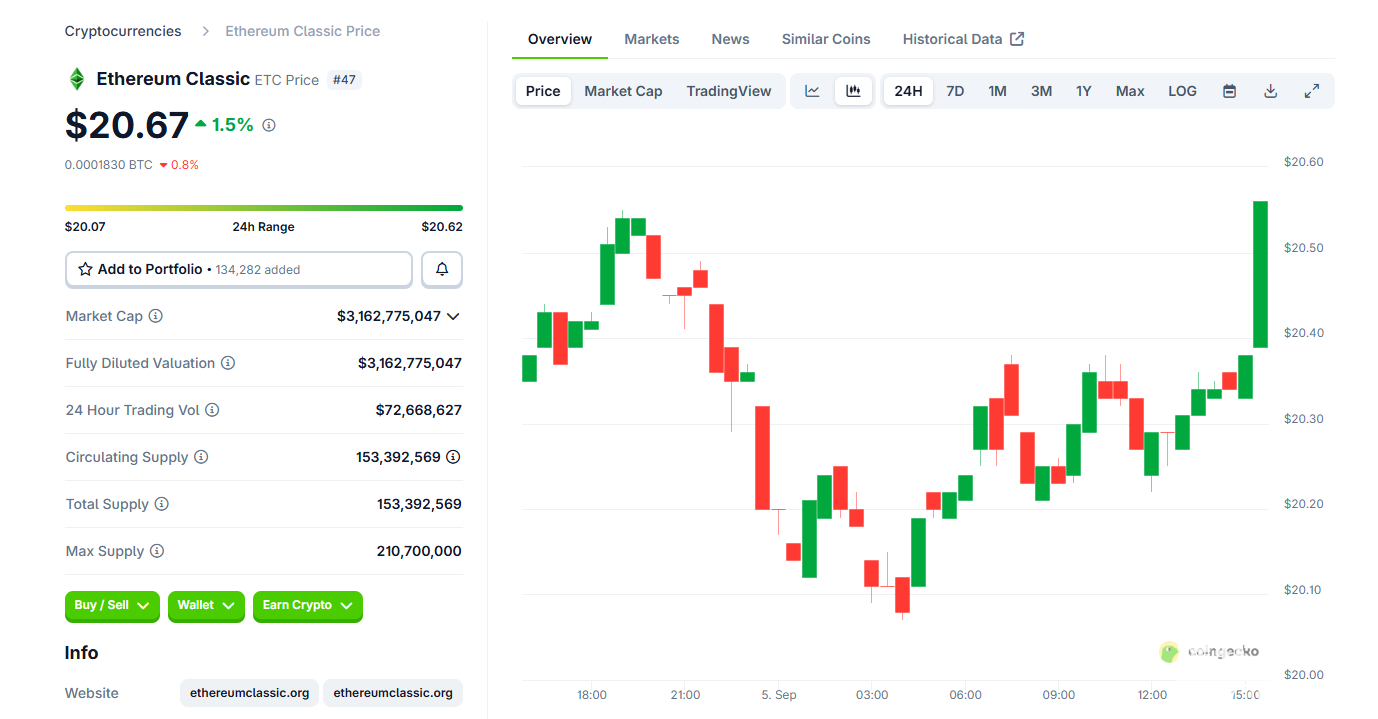This screenshot has width=1378, height=719.
Task: Open the Cryptocurrencies breadcrumb link
Action: (x=123, y=31)
